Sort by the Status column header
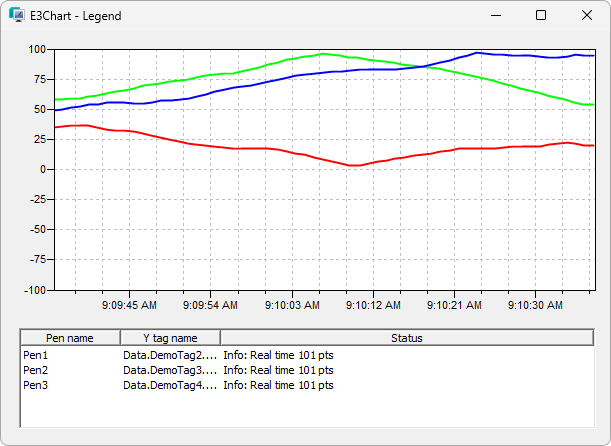This screenshot has height=446, width=611. pyautogui.click(x=407, y=338)
